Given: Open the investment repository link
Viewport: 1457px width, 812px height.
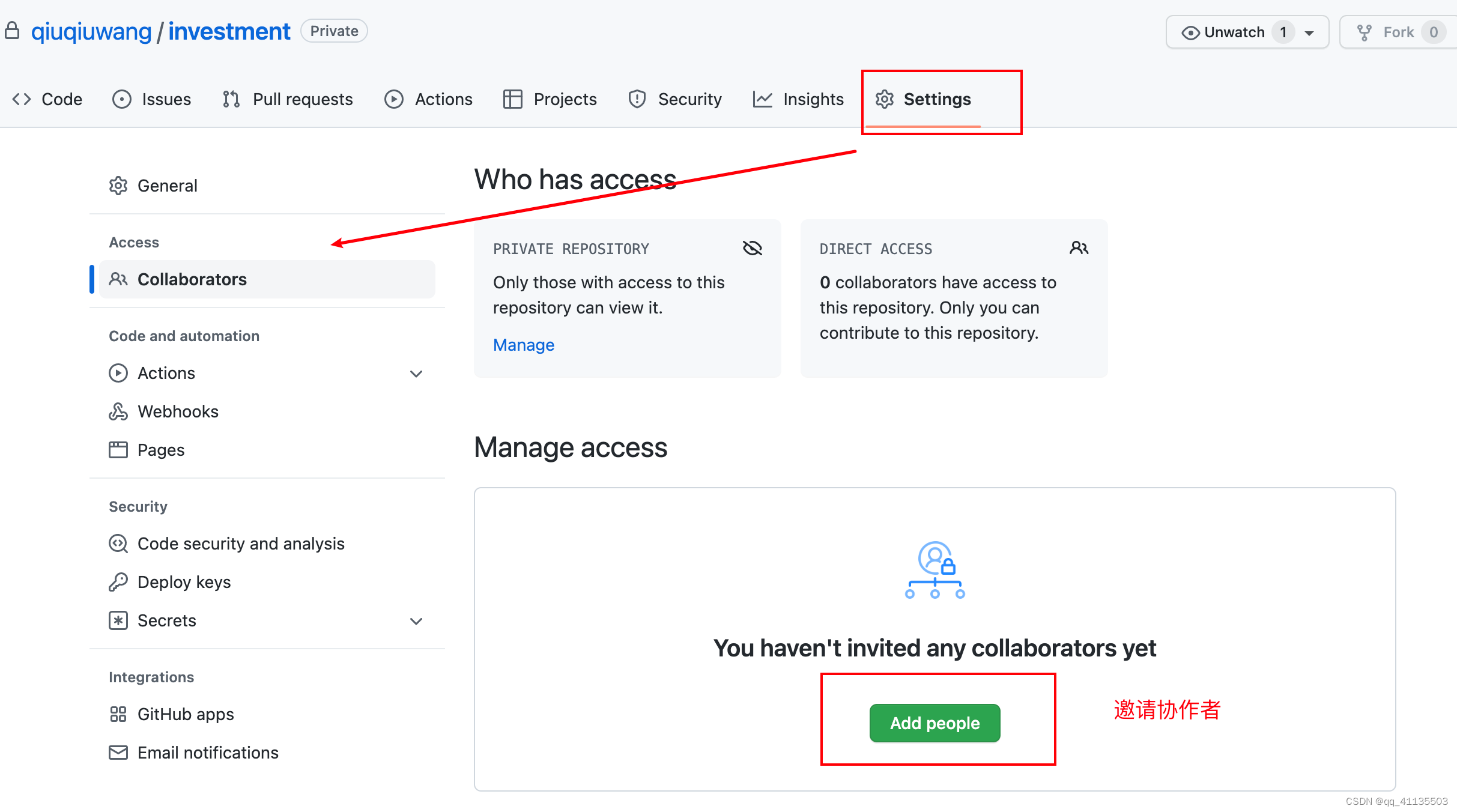Looking at the screenshot, I should click(229, 31).
